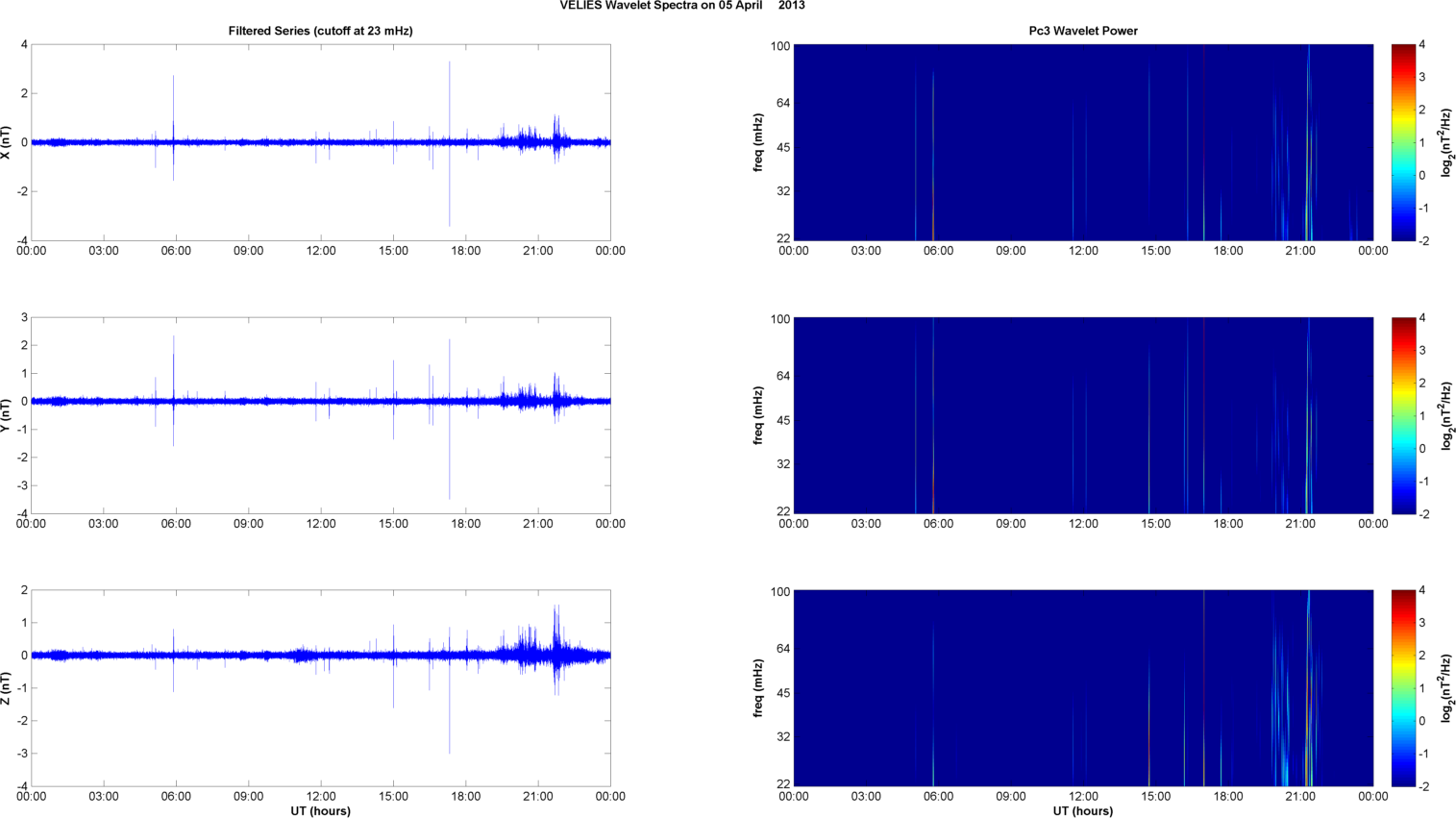The height and width of the screenshot is (818, 1456).
Task: Click inside the X component filtered series plot
Action: pyautogui.click(x=321, y=142)
